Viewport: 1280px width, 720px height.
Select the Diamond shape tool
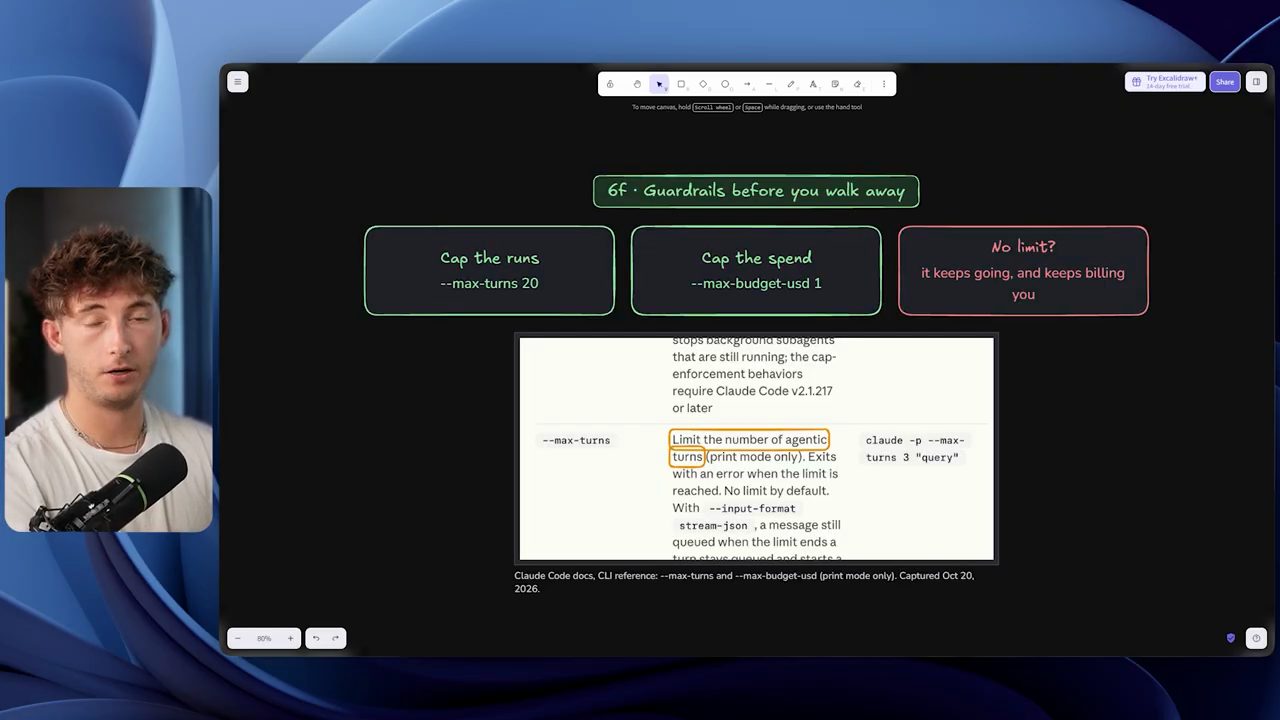click(703, 84)
